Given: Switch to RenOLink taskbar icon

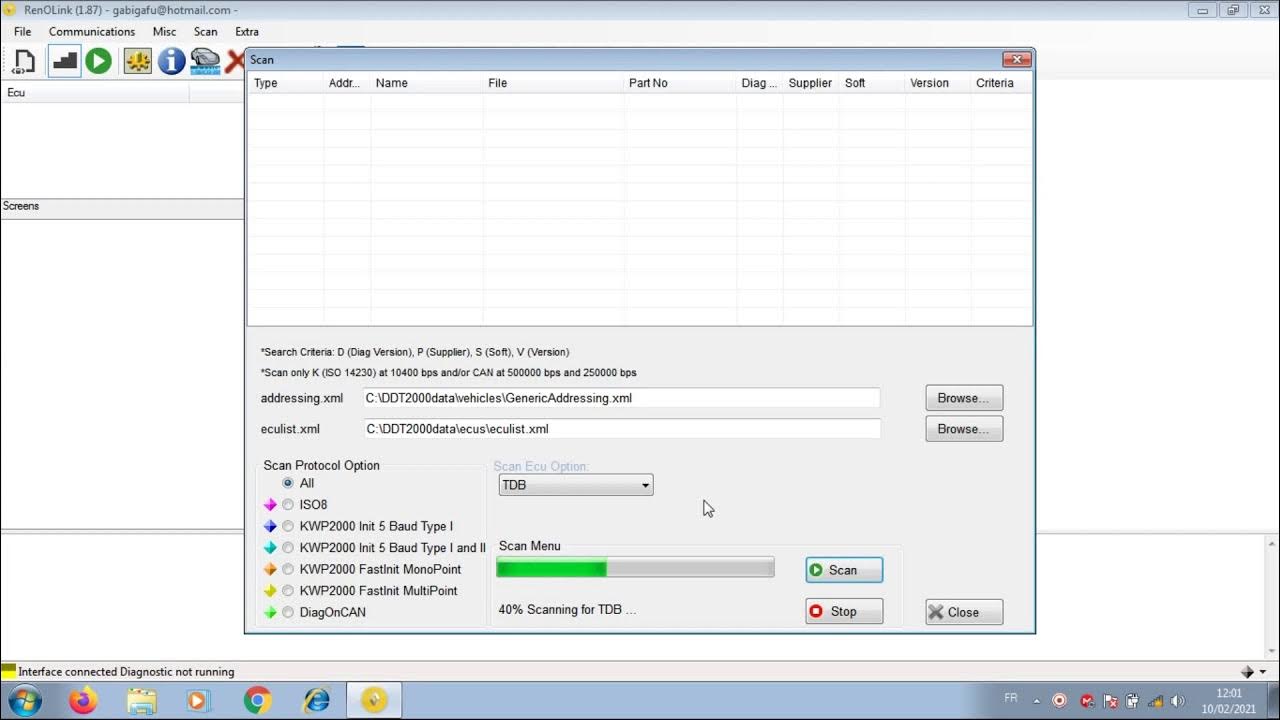Looking at the screenshot, I should coord(374,701).
